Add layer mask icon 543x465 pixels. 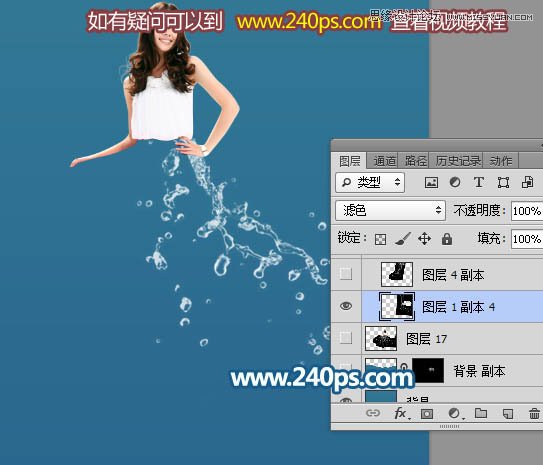(427, 413)
